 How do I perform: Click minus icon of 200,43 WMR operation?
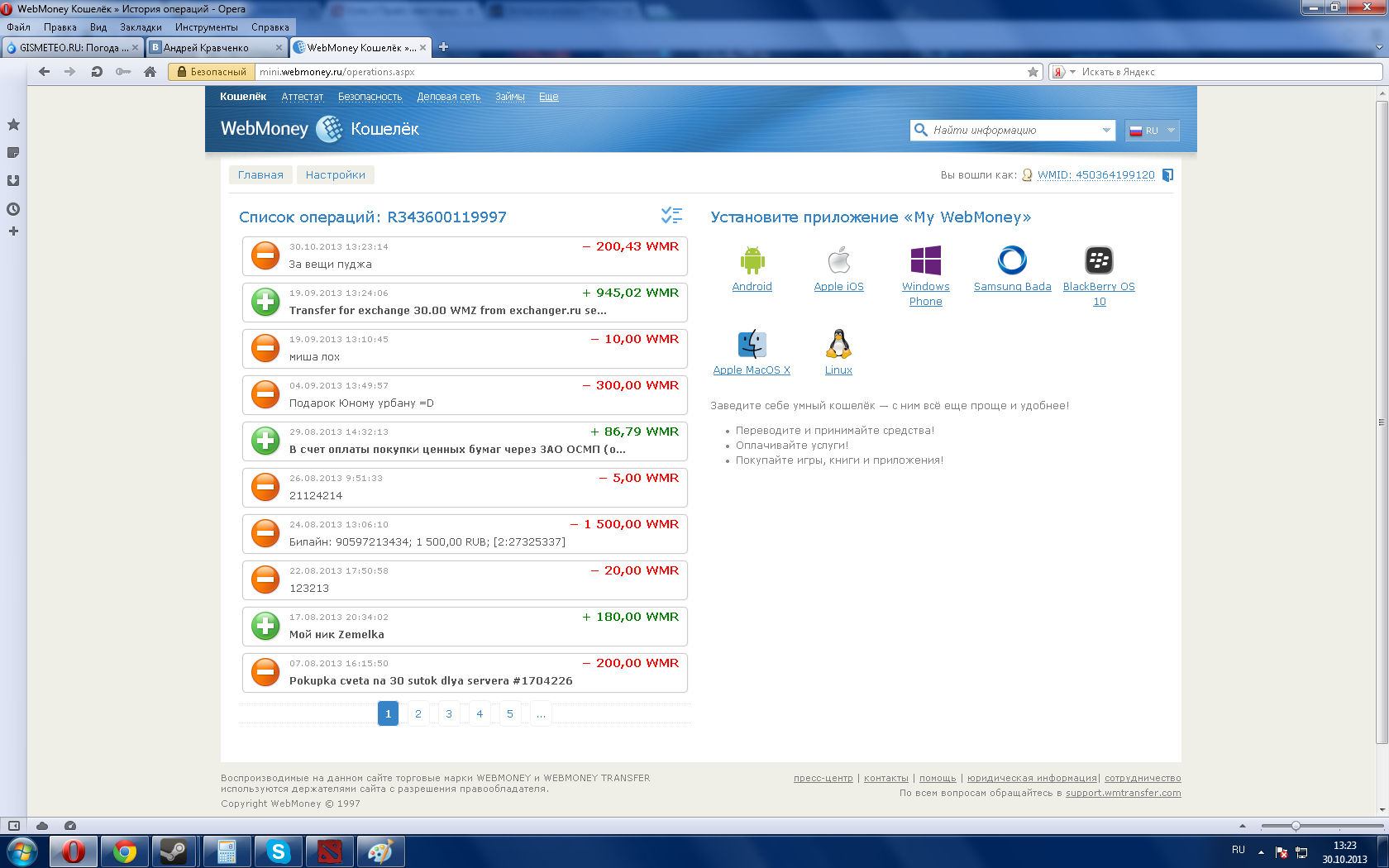click(265, 255)
